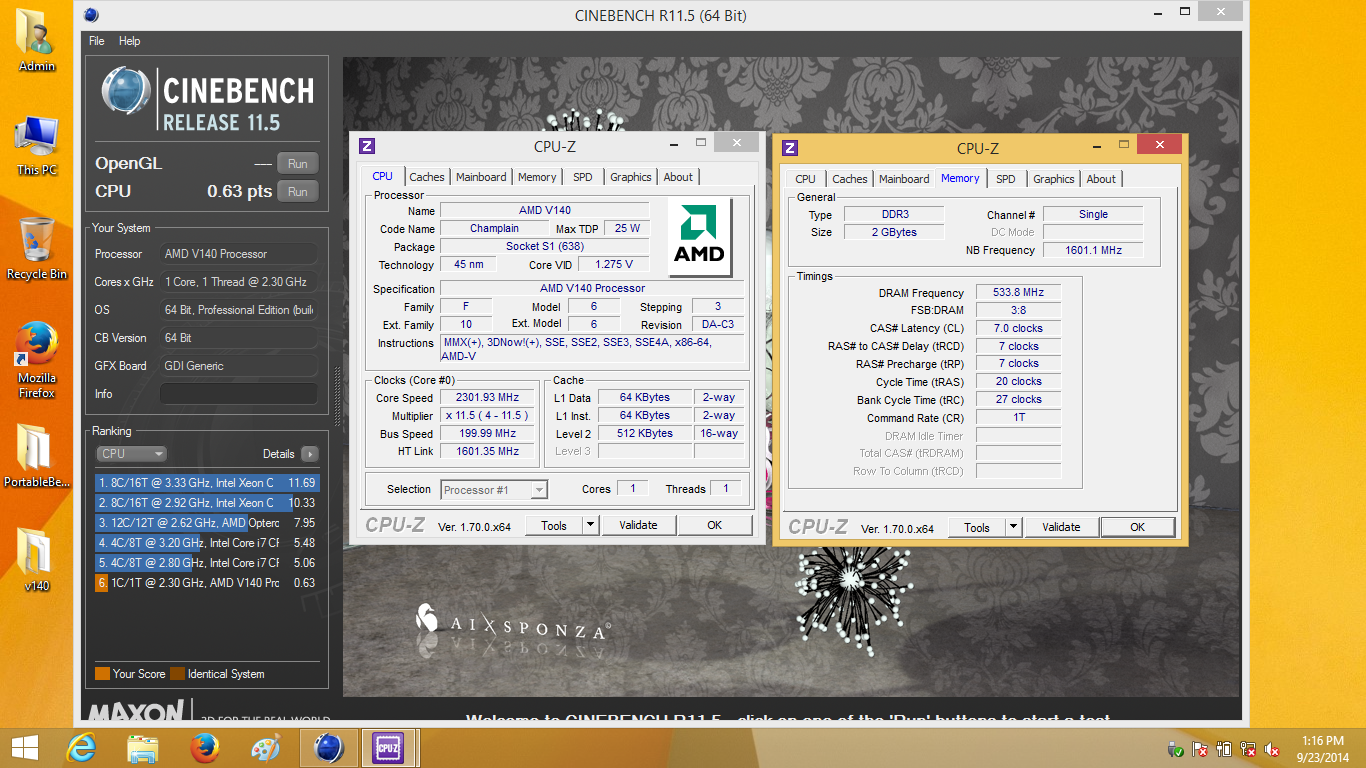This screenshot has height=768, width=1366.
Task: Click OK in the left CPU-Z window
Action: [x=714, y=525]
